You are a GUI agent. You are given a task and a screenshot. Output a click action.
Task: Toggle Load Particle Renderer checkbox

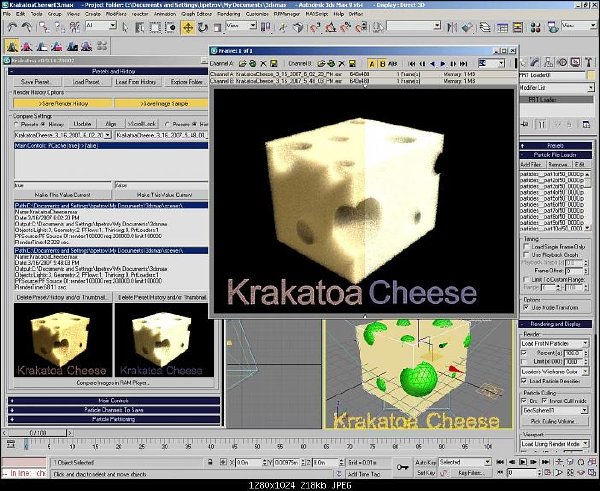tap(524, 381)
